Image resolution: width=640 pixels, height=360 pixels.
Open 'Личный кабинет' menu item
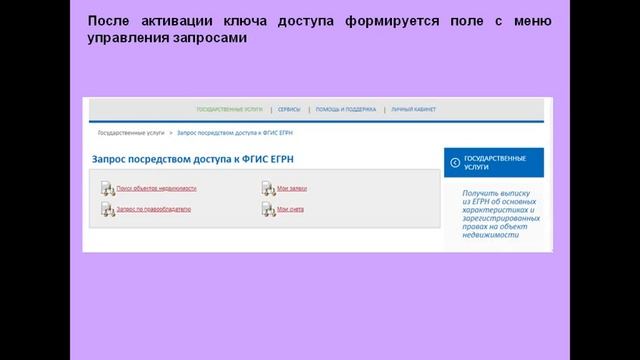(413, 109)
